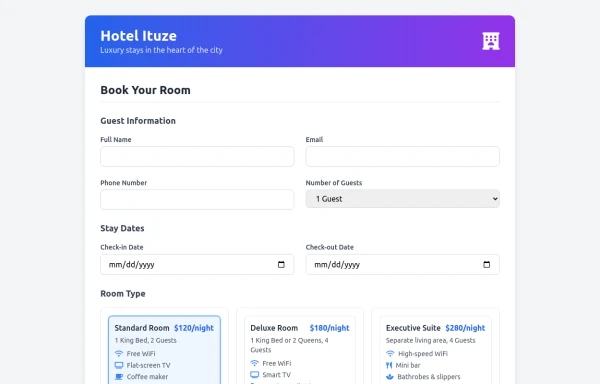Click the Room Type heading
The width and height of the screenshot is (600, 384).
click(x=123, y=294)
